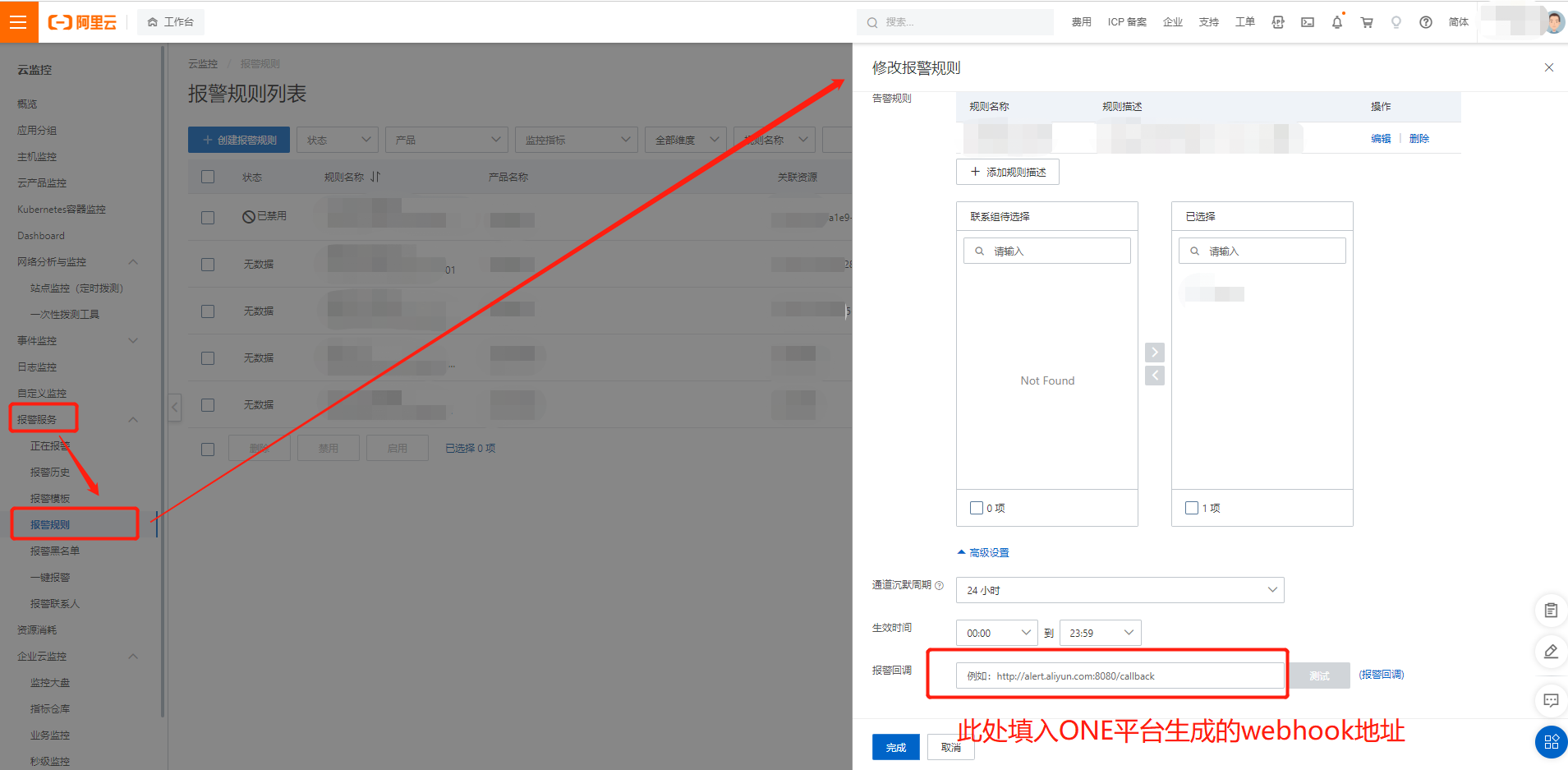The height and width of the screenshot is (770, 1568).
Task: Collapse the 高级设置 section
Action: (983, 553)
